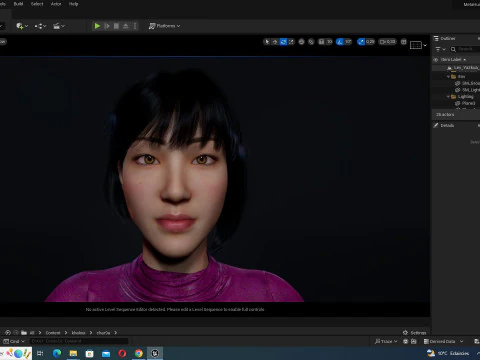
Task: Open the Add content (plus) dropdown
Action: click(22, 26)
